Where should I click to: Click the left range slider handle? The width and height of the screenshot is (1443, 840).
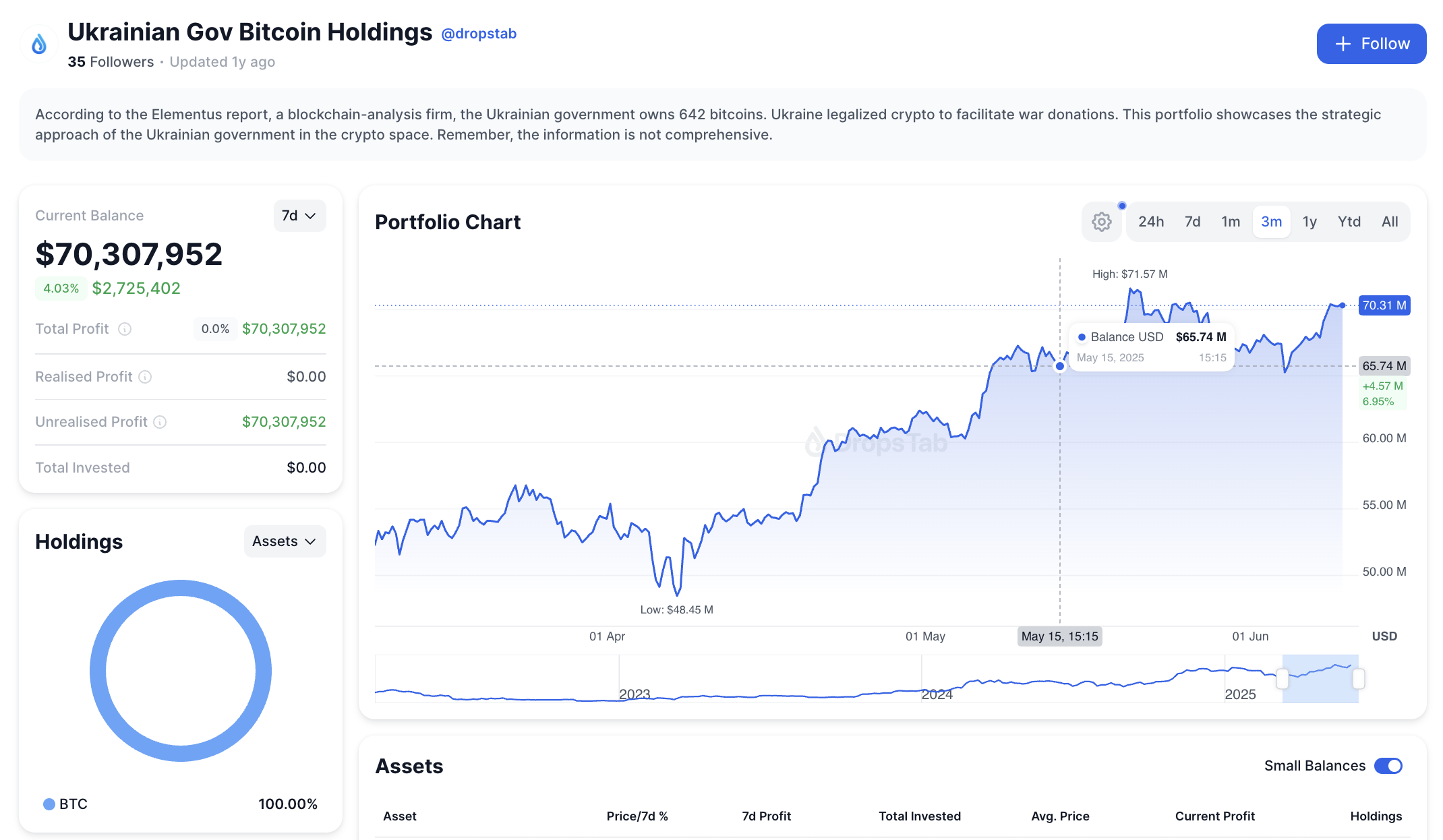[1283, 679]
